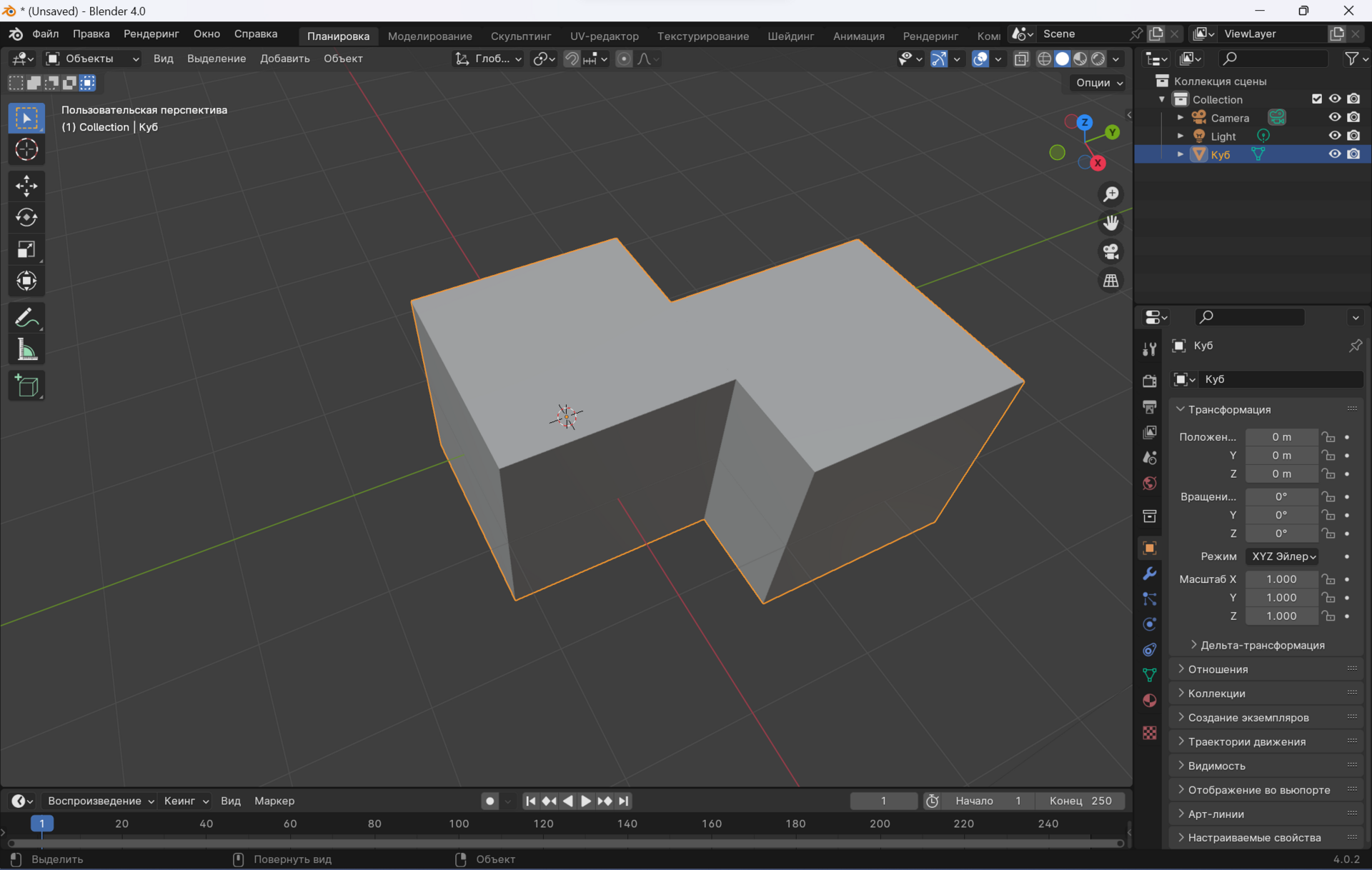Open the Particles properties tab
The height and width of the screenshot is (870, 1372).
click(1149, 599)
